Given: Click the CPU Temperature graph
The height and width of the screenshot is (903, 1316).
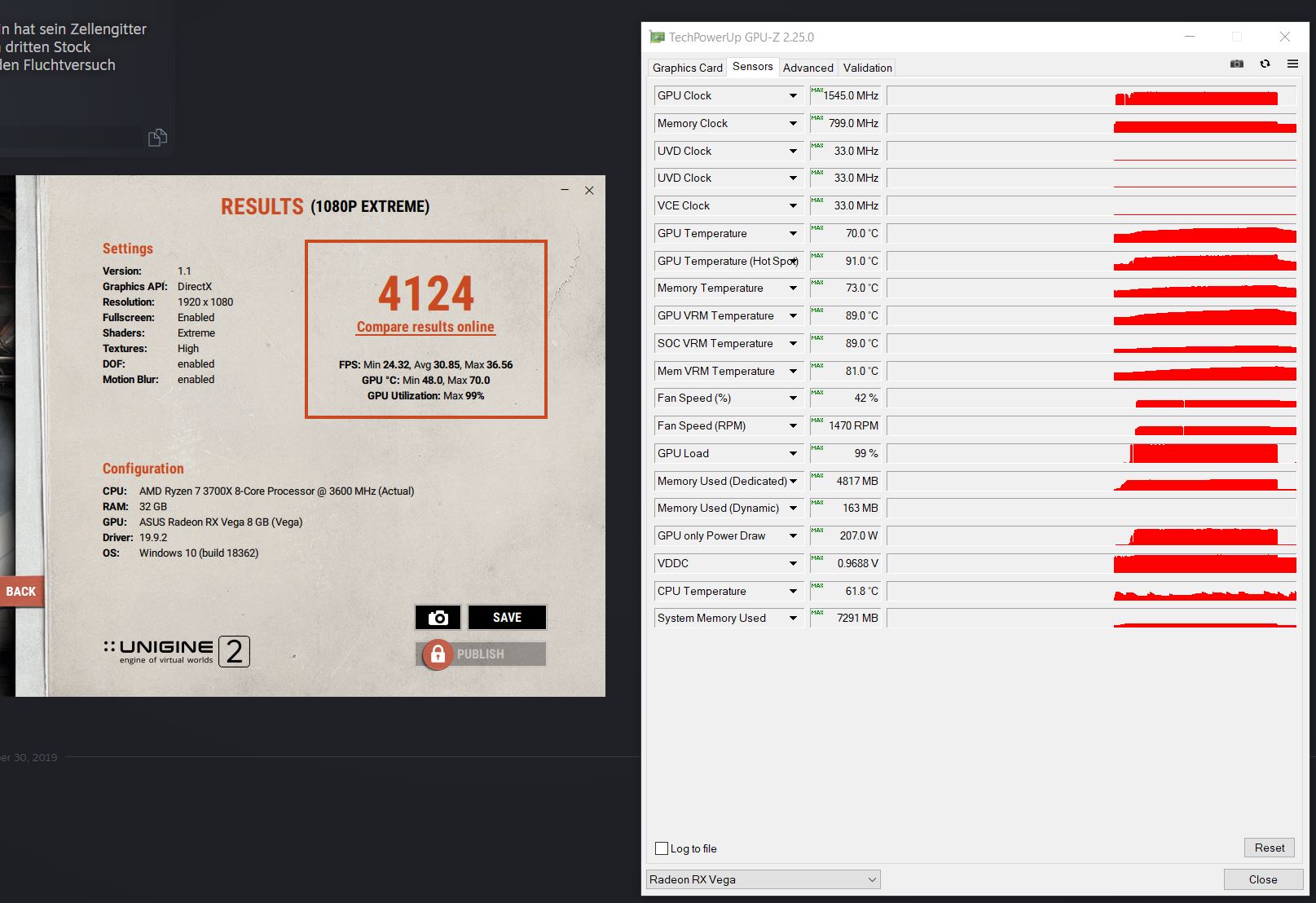Looking at the screenshot, I should 1091,591.
